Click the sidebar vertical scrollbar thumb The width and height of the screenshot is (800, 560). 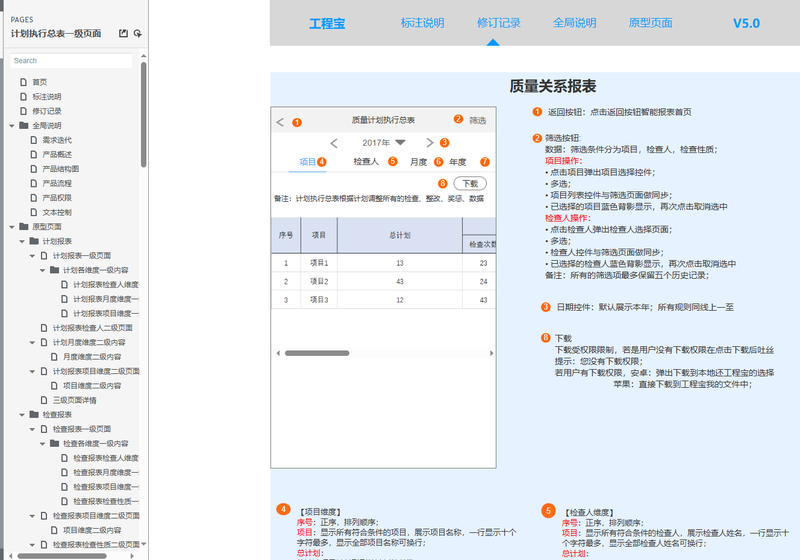[x=143, y=115]
